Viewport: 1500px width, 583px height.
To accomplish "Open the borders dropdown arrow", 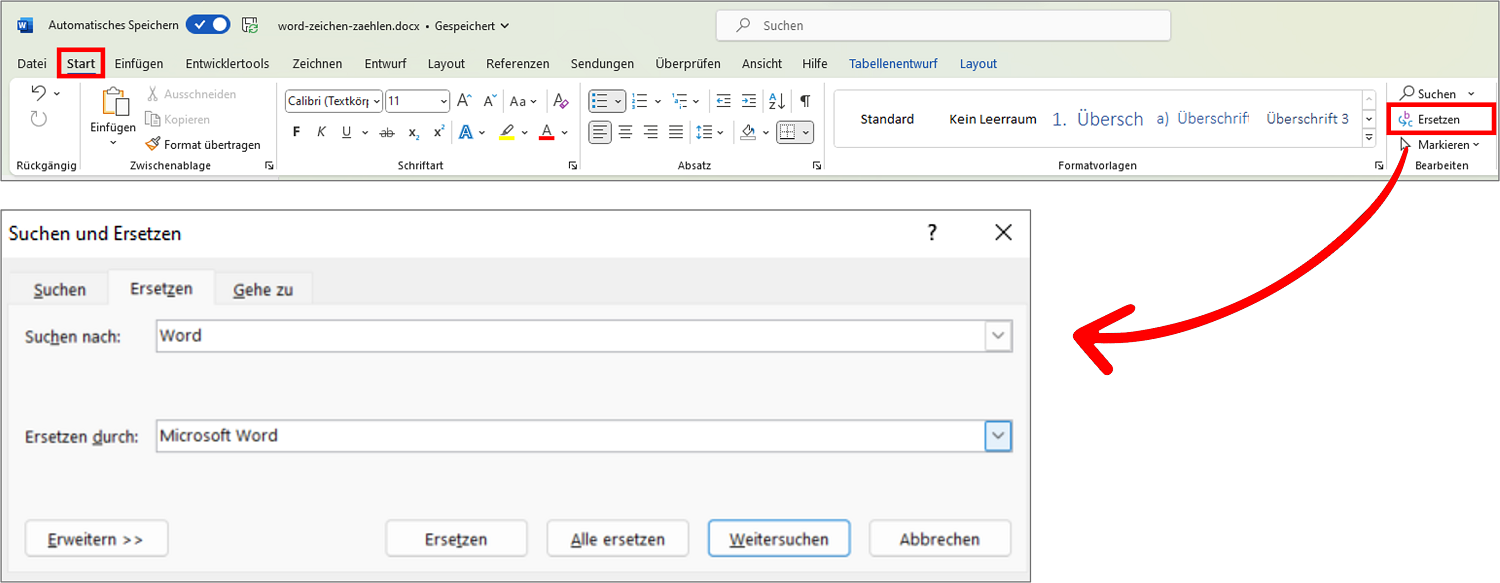I will [x=806, y=132].
